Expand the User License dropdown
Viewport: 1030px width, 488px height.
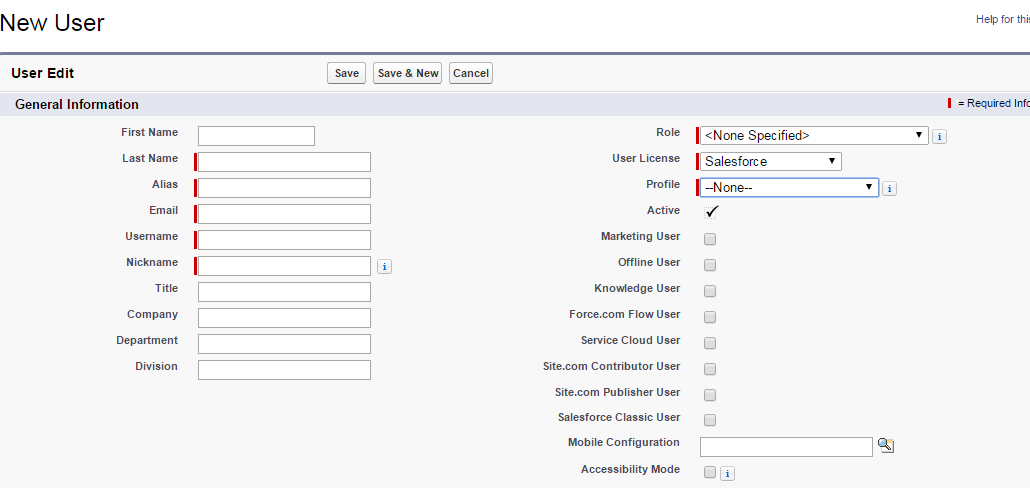[x=771, y=162]
